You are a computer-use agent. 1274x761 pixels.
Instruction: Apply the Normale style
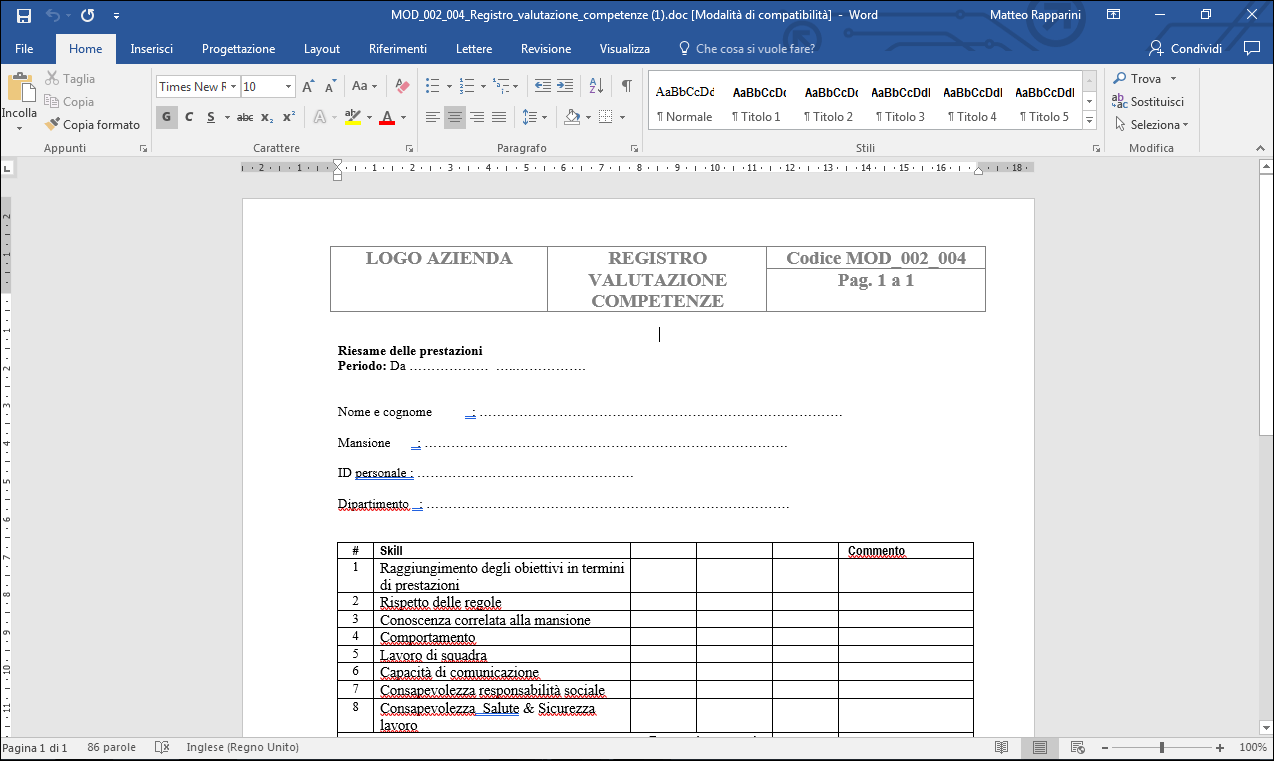click(684, 103)
